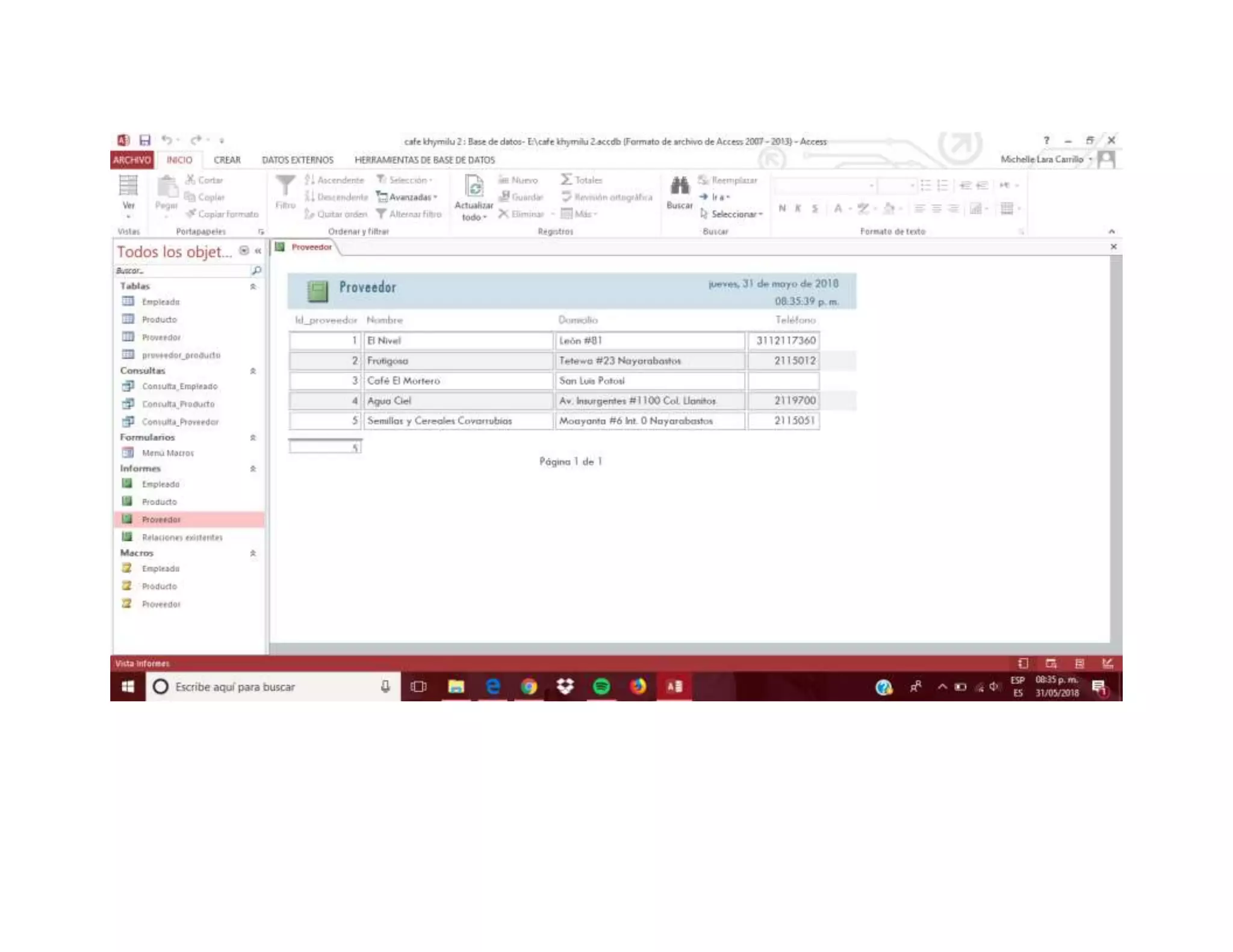1233x952 pixels.
Task: Collapse the Consultas group
Action: click(x=253, y=371)
